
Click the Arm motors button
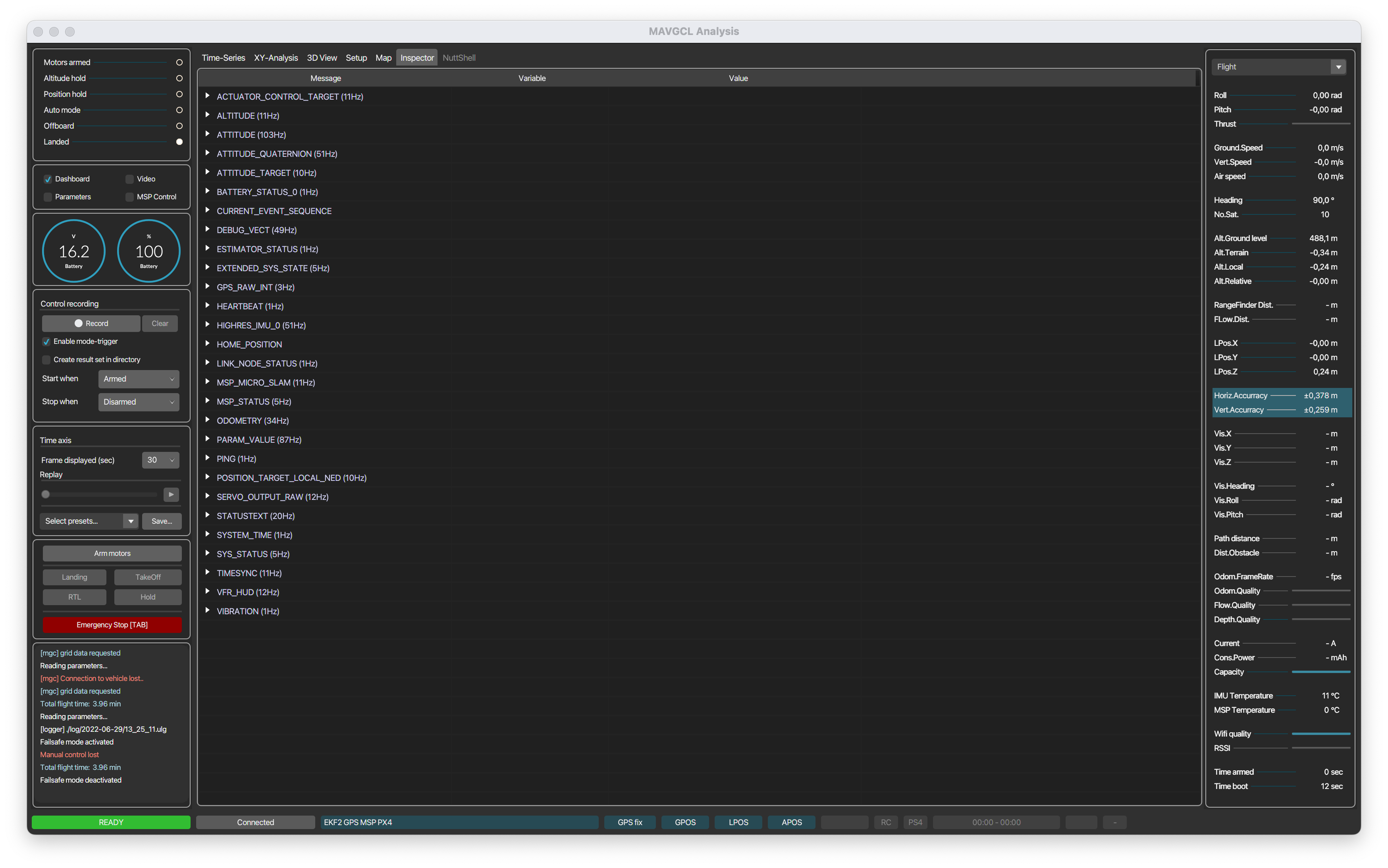[112, 554]
